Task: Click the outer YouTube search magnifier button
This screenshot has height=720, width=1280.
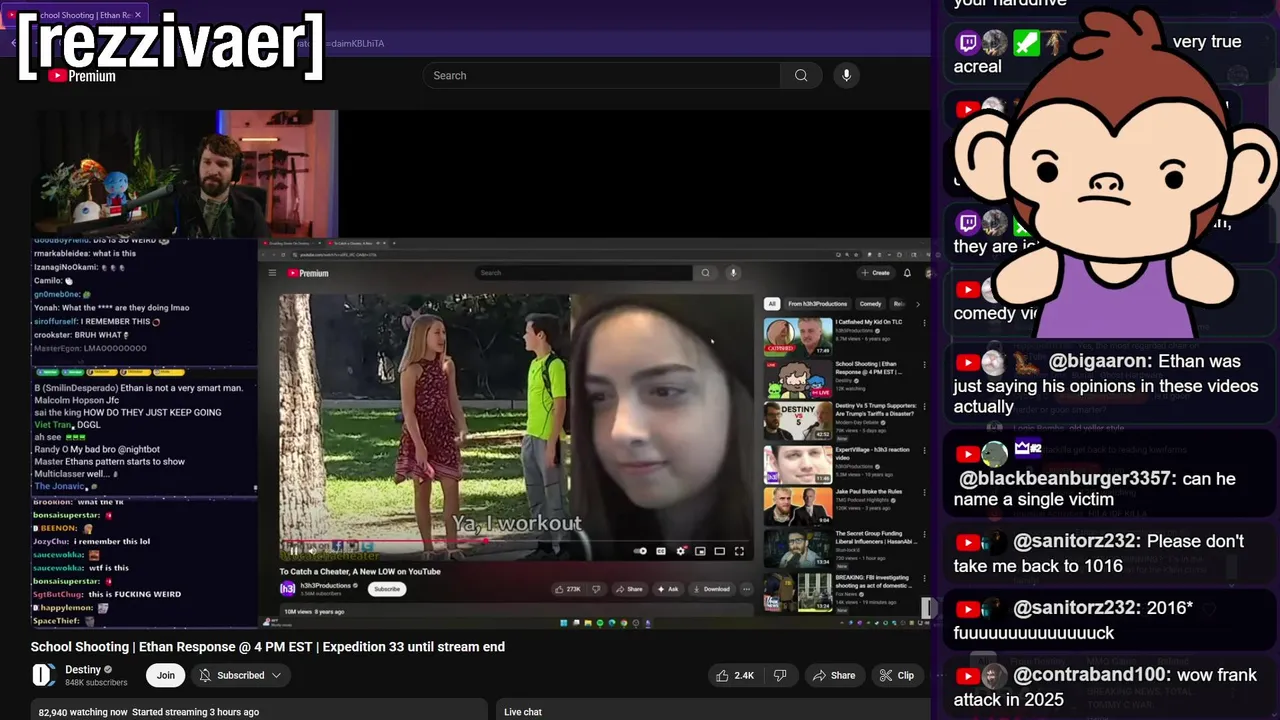Action: [x=801, y=75]
